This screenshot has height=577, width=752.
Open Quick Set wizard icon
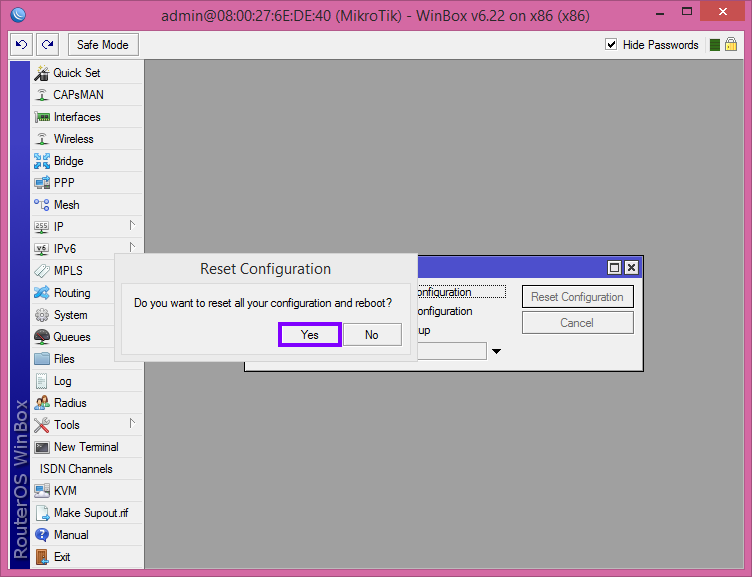[x=42, y=73]
